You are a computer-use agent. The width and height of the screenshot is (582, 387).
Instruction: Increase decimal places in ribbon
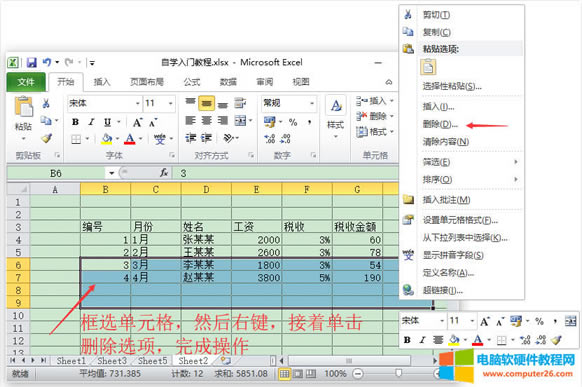[x=269, y=139]
